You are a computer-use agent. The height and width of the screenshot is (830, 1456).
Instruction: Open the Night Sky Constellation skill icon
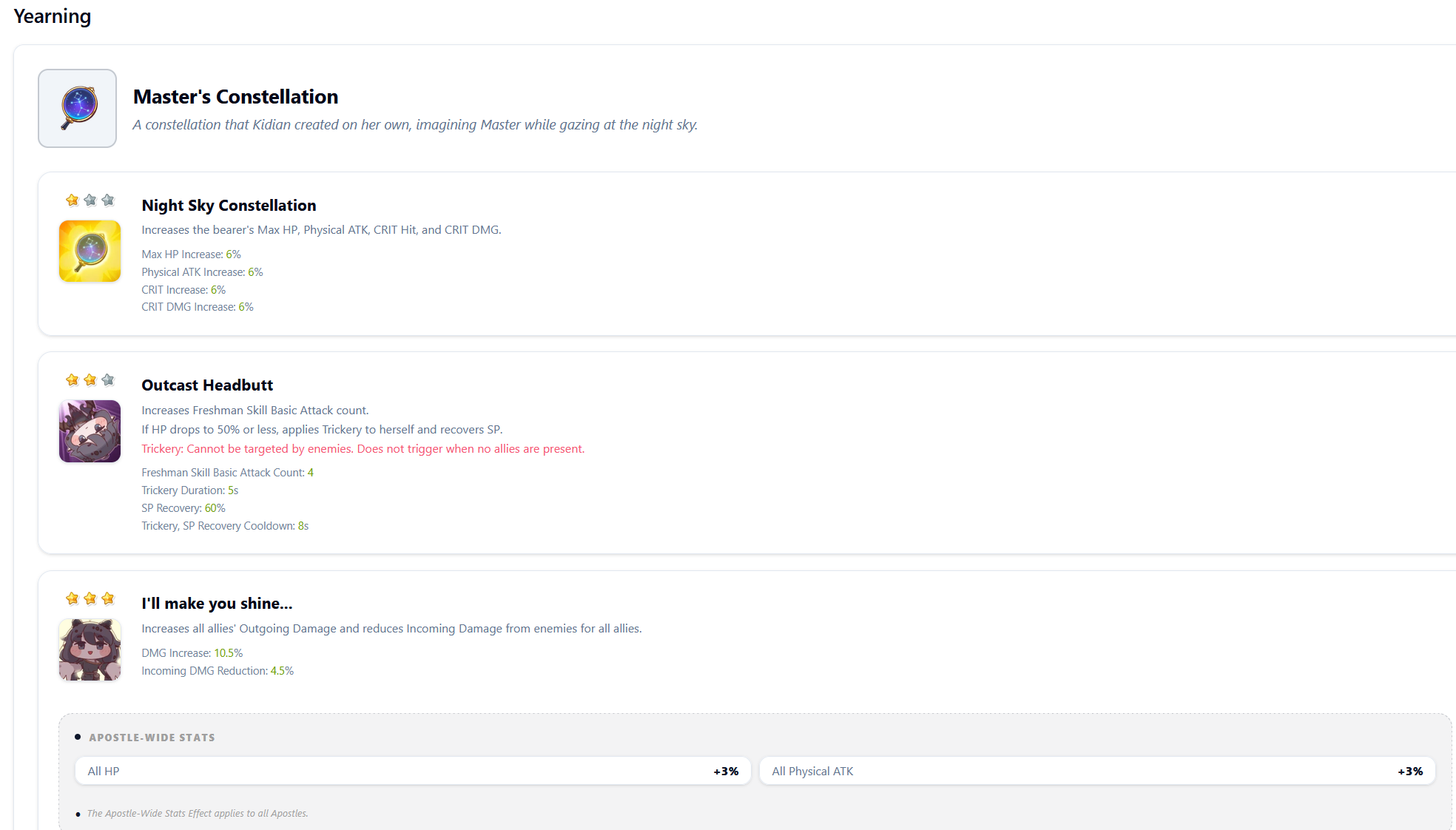pos(90,251)
